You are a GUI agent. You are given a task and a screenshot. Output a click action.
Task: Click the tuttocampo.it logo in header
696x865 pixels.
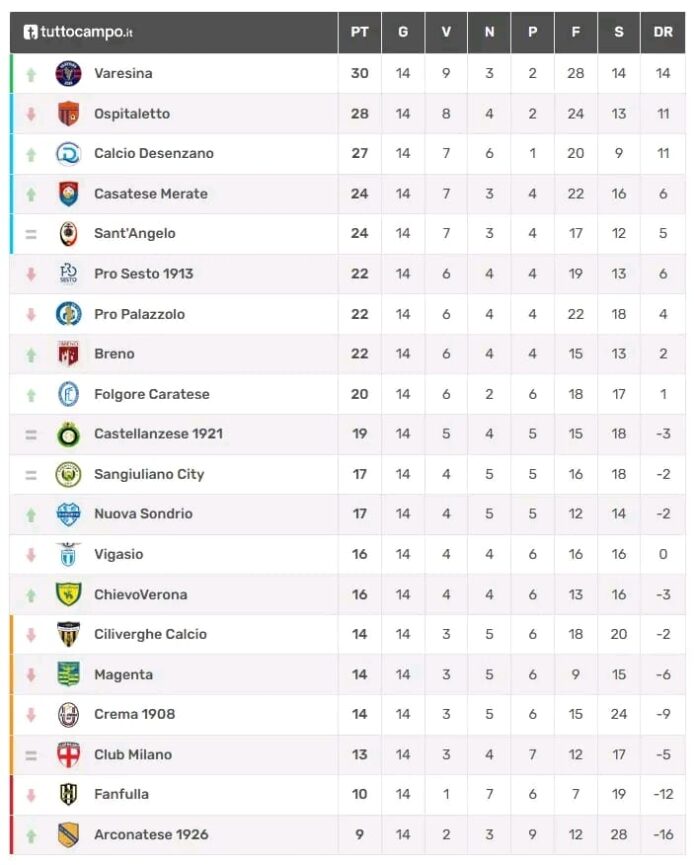[78, 32]
